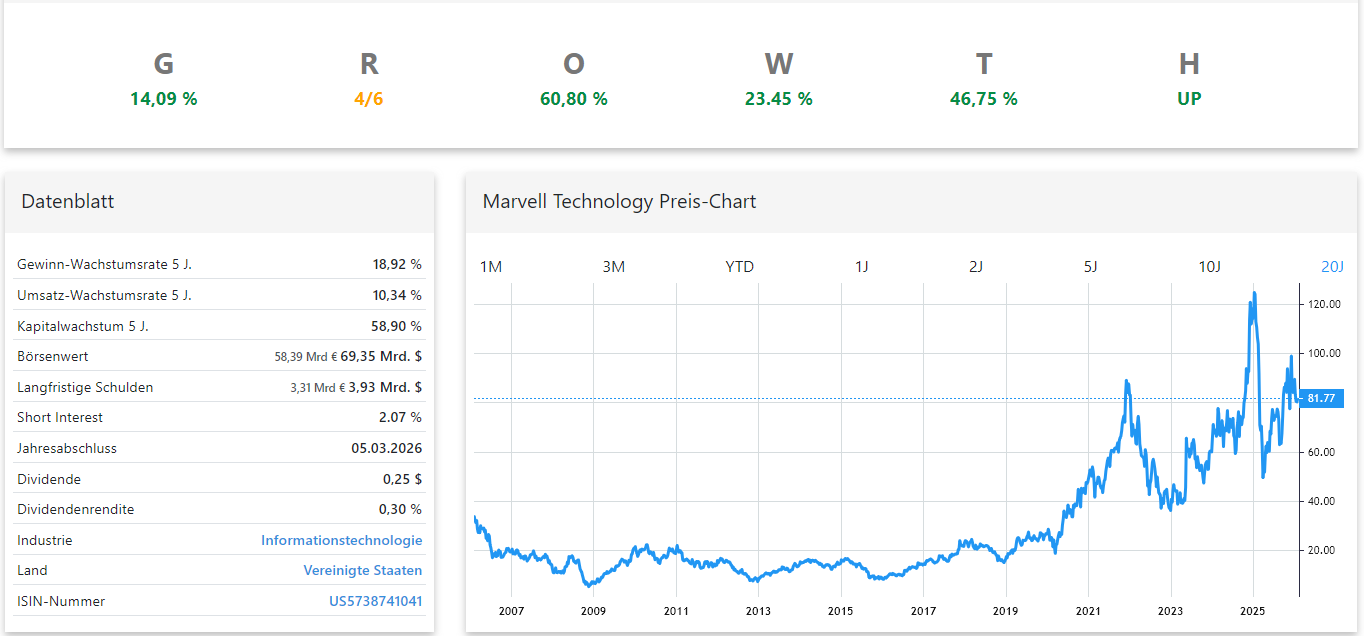Click the T score icon showing 46,75 %

tap(984, 80)
